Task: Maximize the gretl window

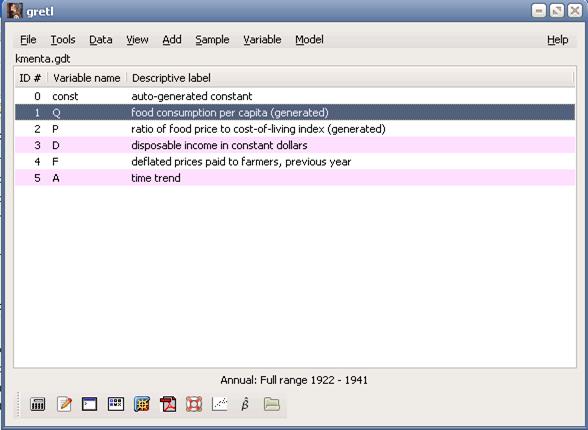Action: point(557,10)
